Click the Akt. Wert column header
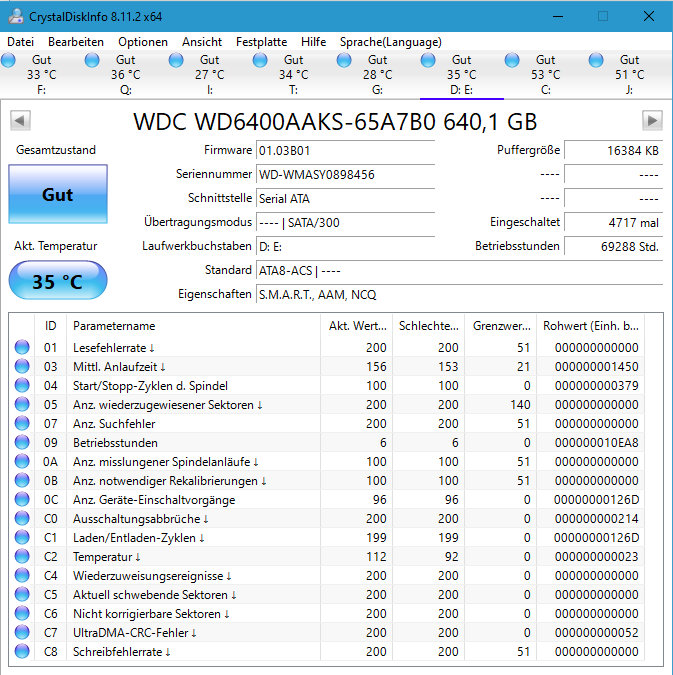The width and height of the screenshot is (673, 675). pos(356,326)
